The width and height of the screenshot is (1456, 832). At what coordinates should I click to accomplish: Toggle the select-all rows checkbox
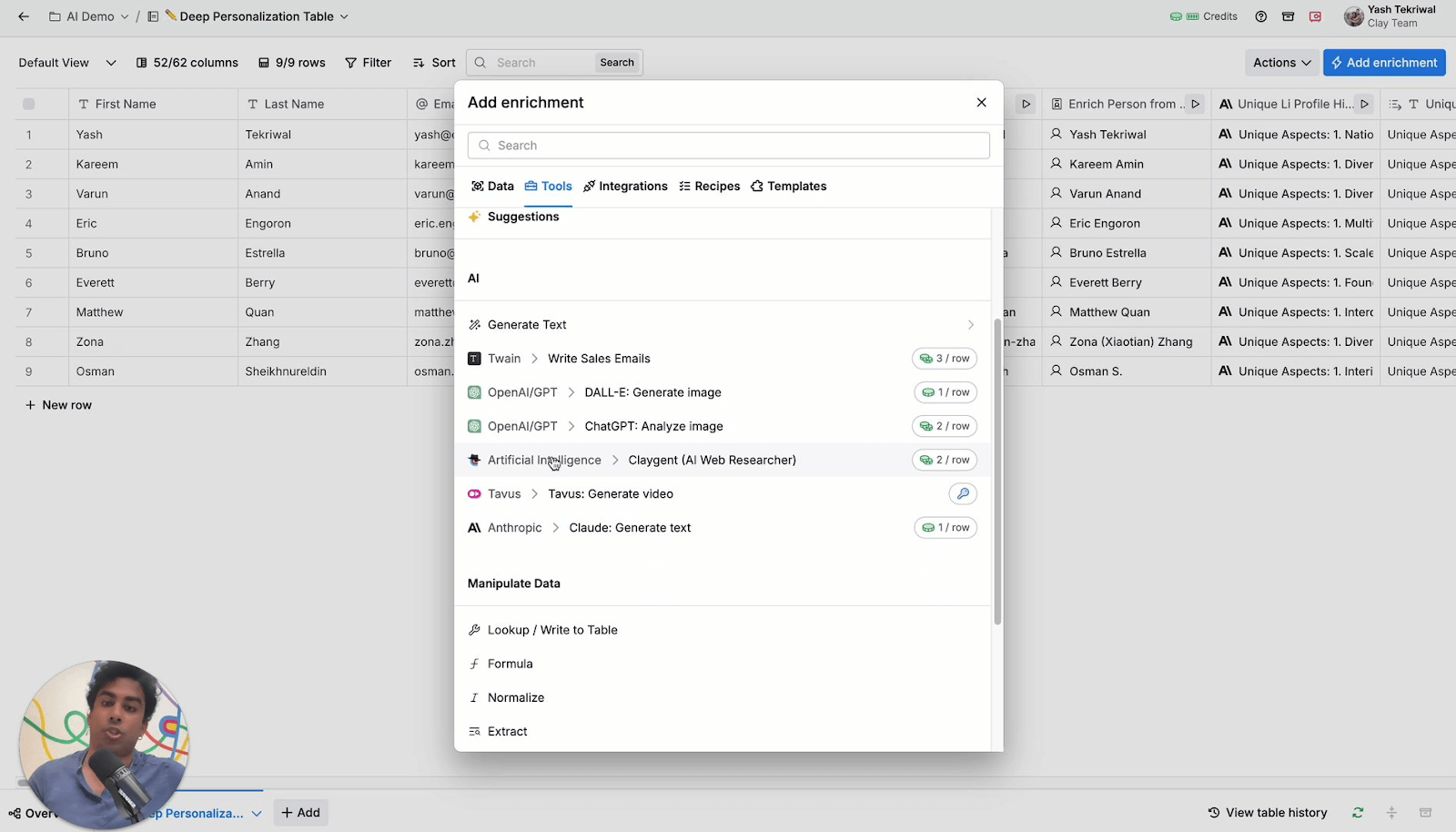tap(28, 104)
